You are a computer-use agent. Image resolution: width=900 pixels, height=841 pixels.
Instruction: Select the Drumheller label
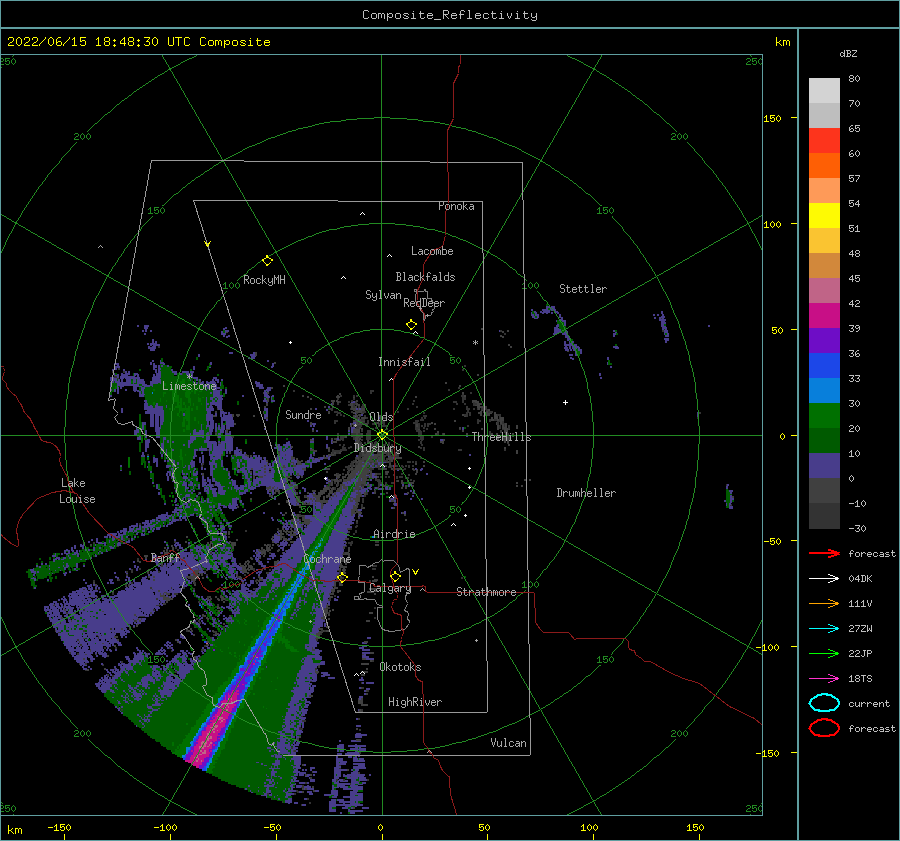click(586, 493)
